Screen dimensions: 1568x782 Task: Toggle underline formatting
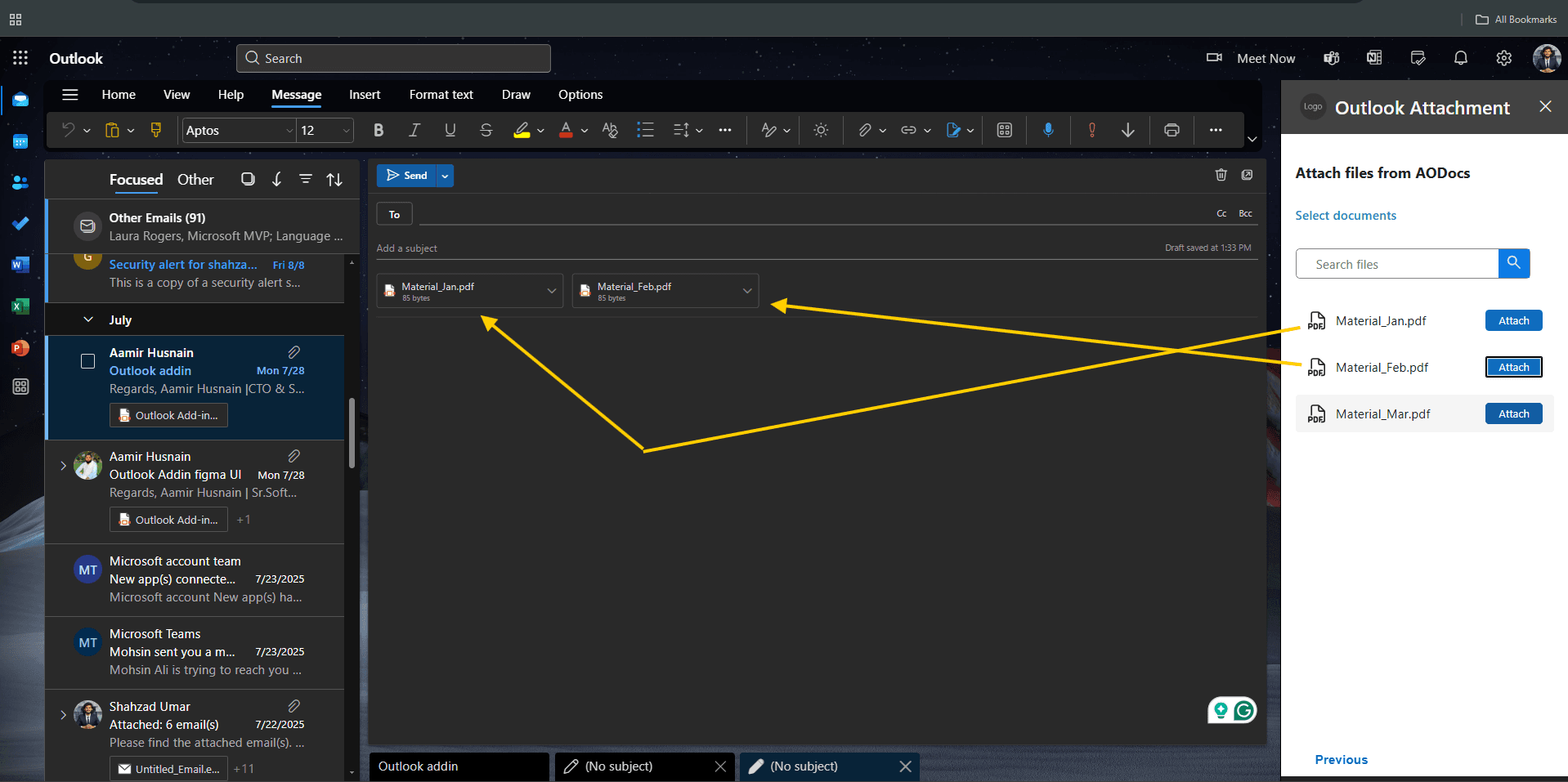pos(450,130)
